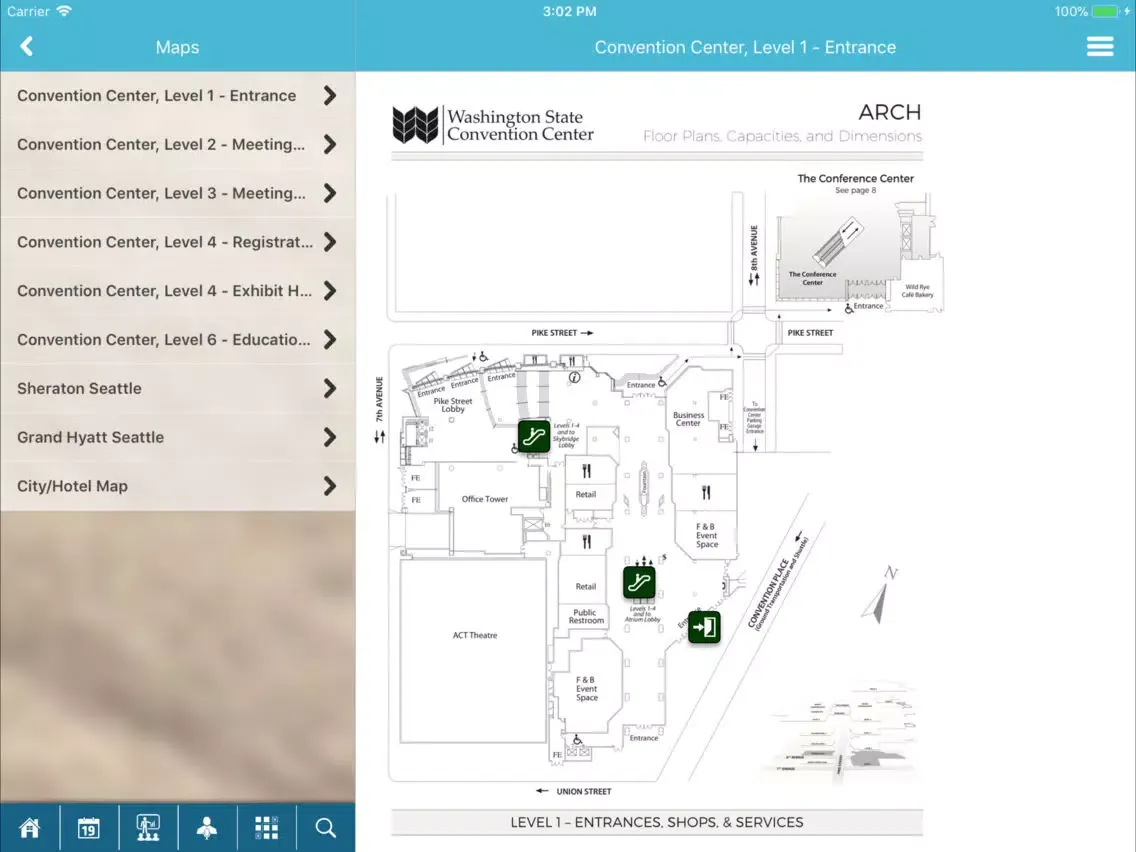The image size is (1136, 852).
Task: Open the speaker icon in the toolbar
Action: tap(207, 827)
